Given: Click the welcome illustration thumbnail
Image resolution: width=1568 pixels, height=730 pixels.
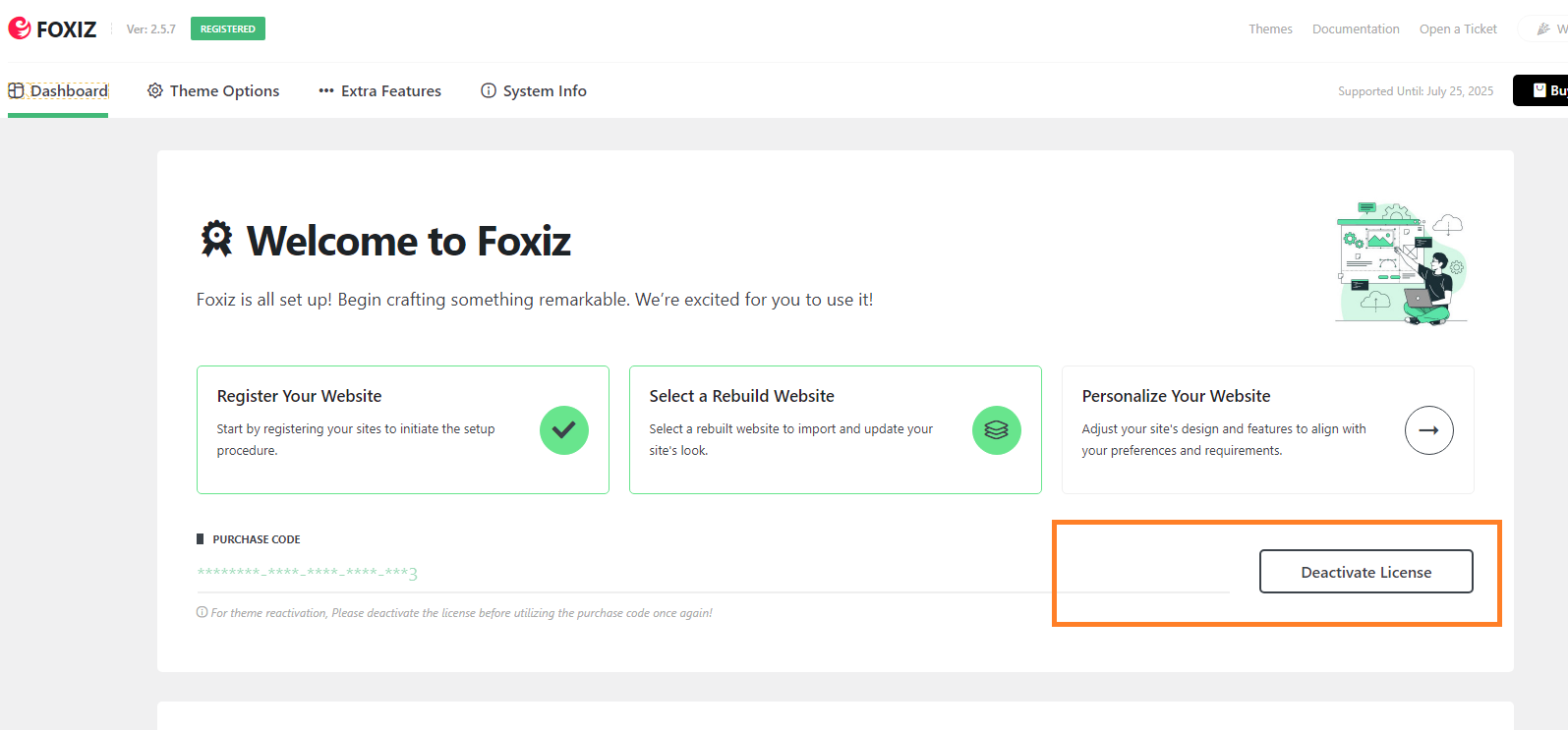Looking at the screenshot, I should (1402, 262).
